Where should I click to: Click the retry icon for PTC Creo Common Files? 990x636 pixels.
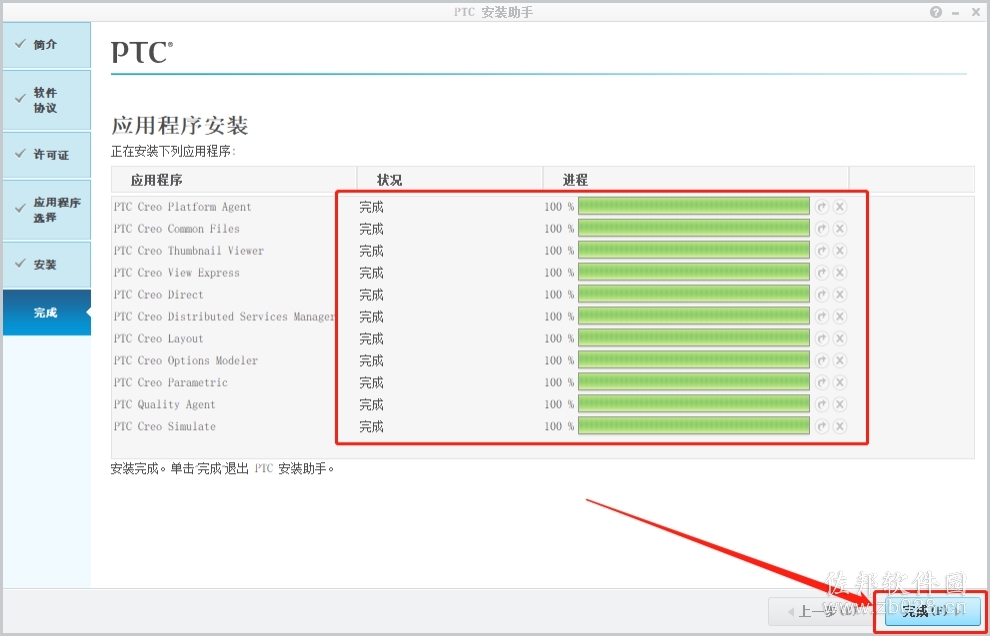click(x=821, y=229)
